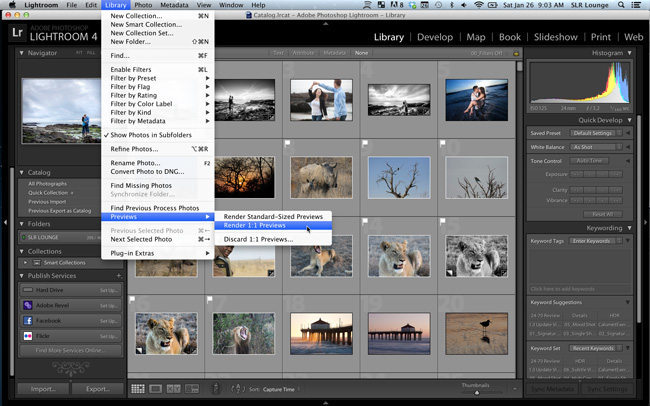
Task: Choose Discard 1:1 Previews
Action: coord(273,239)
